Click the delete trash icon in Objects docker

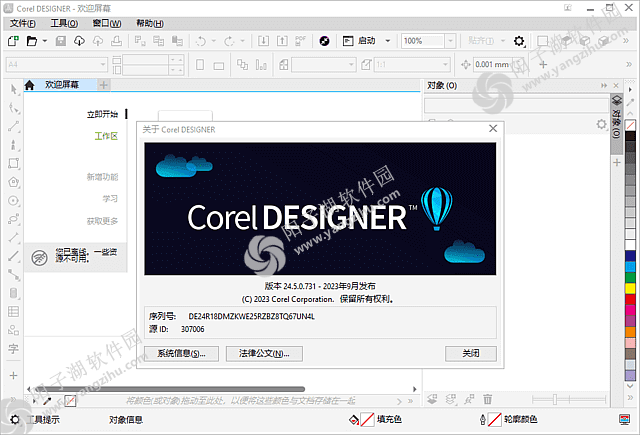click(x=488, y=399)
